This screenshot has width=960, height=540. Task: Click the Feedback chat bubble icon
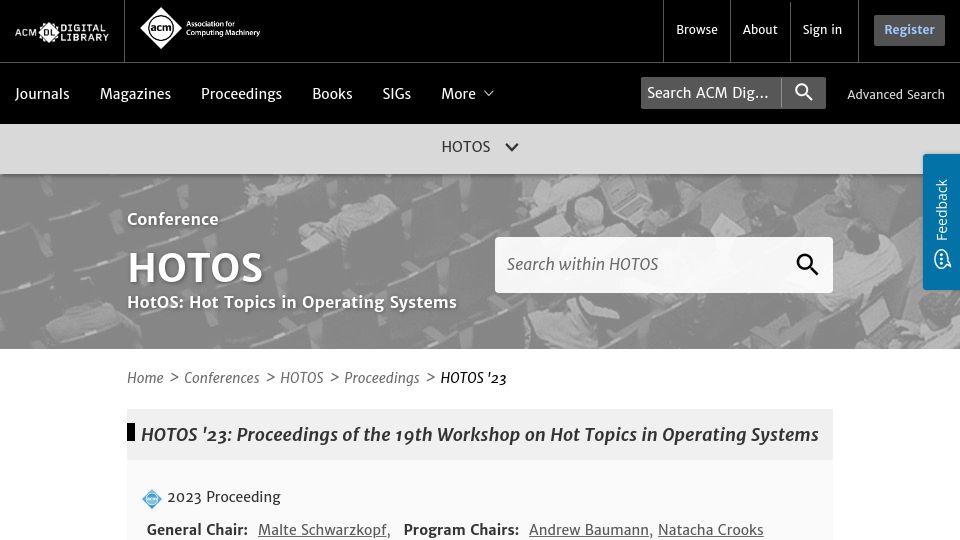coord(942,259)
